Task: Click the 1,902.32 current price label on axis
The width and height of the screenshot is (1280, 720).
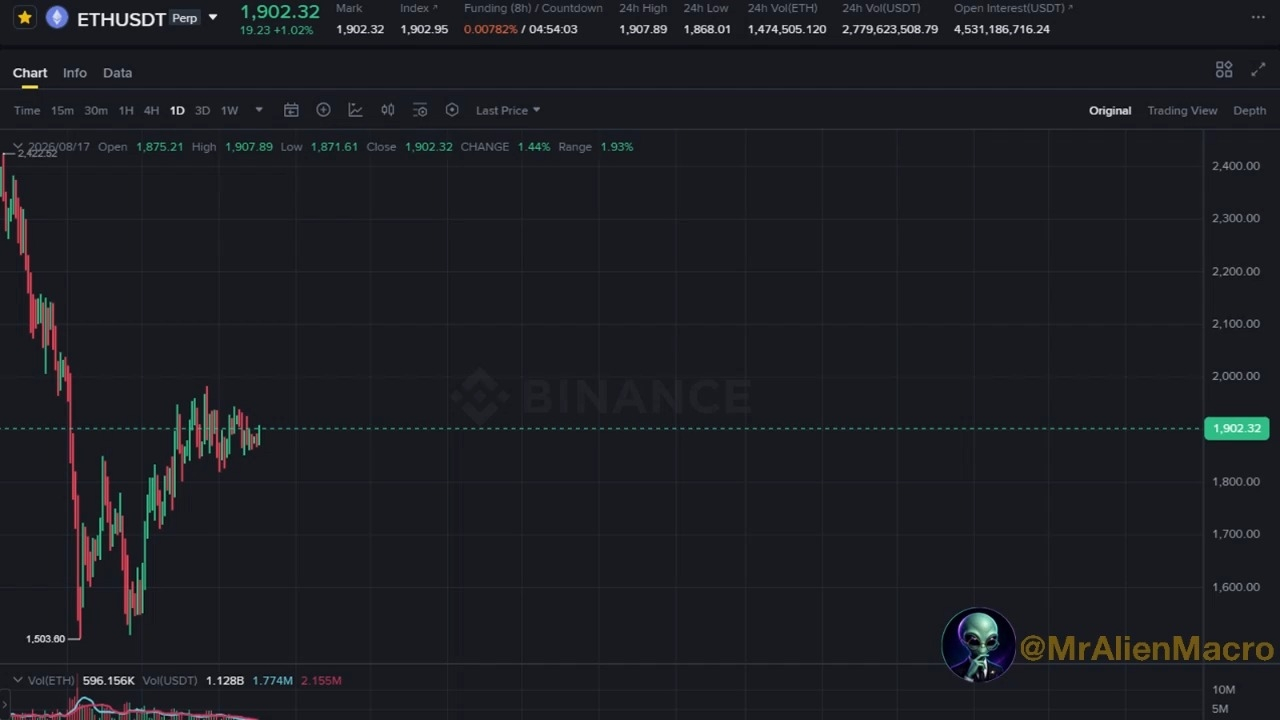Action: point(1237,428)
